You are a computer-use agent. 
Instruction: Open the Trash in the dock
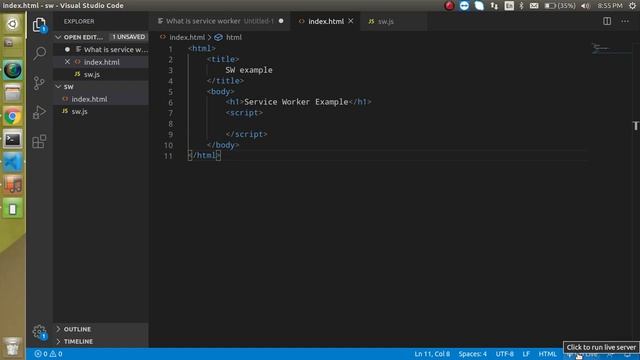click(x=12, y=347)
